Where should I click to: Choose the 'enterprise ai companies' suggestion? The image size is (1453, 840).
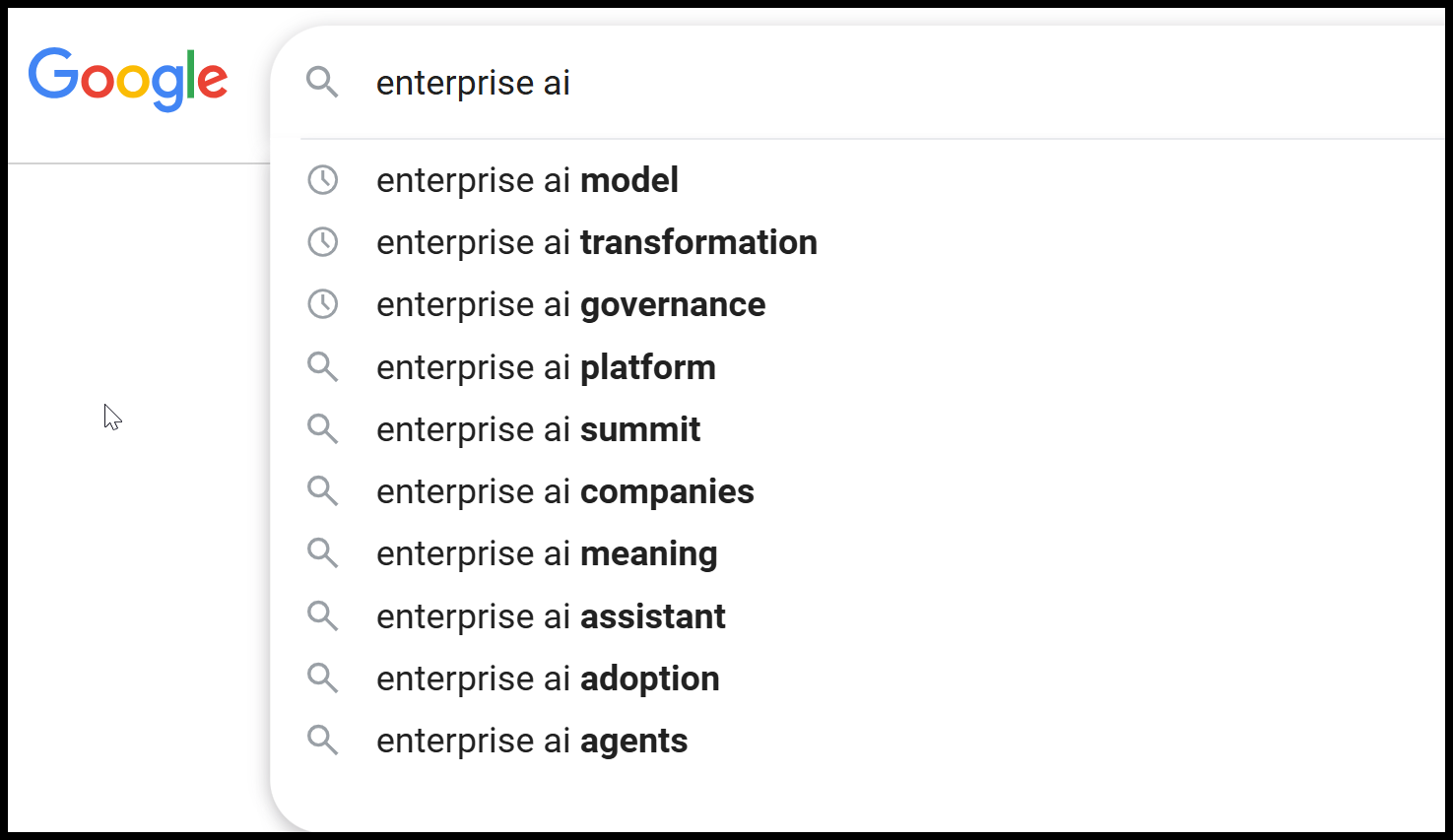tap(564, 491)
